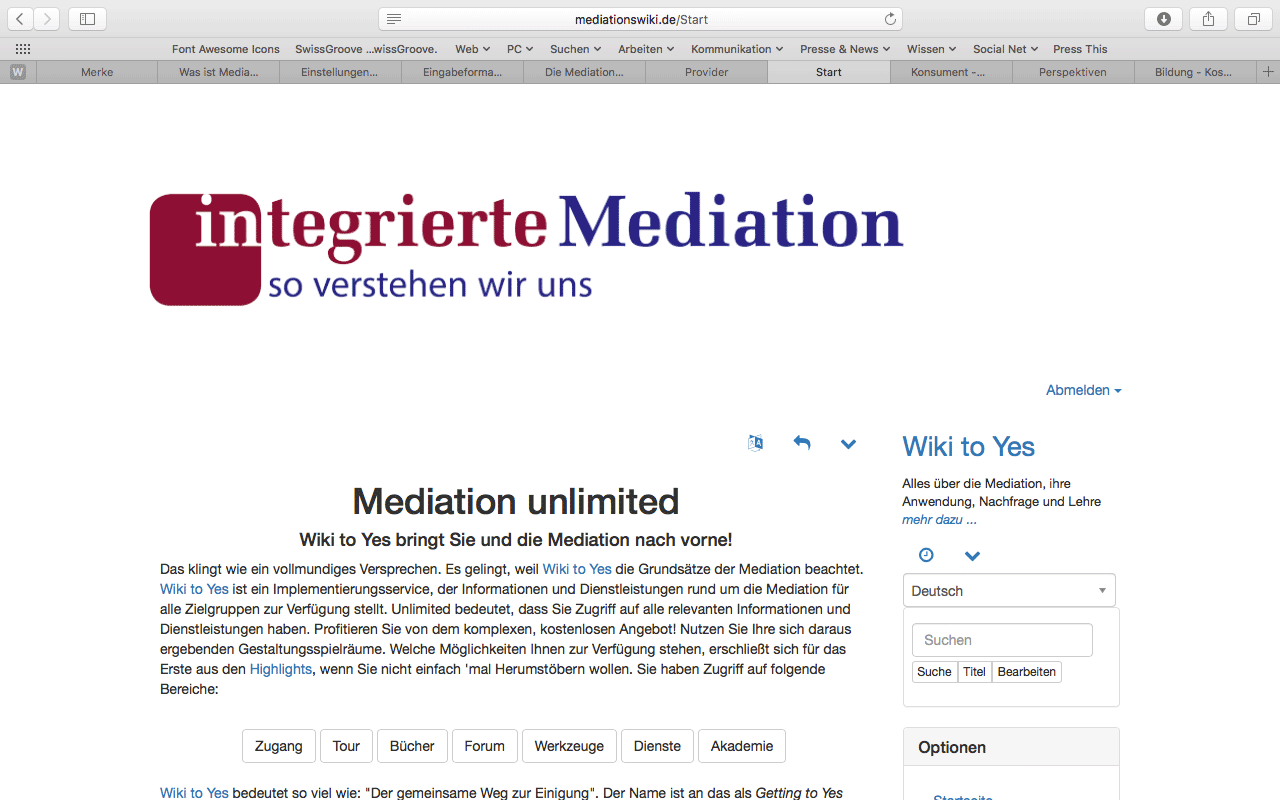The image size is (1280, 800).
Task: Click the clock history icon in sidebar
Action: point(926,555)
